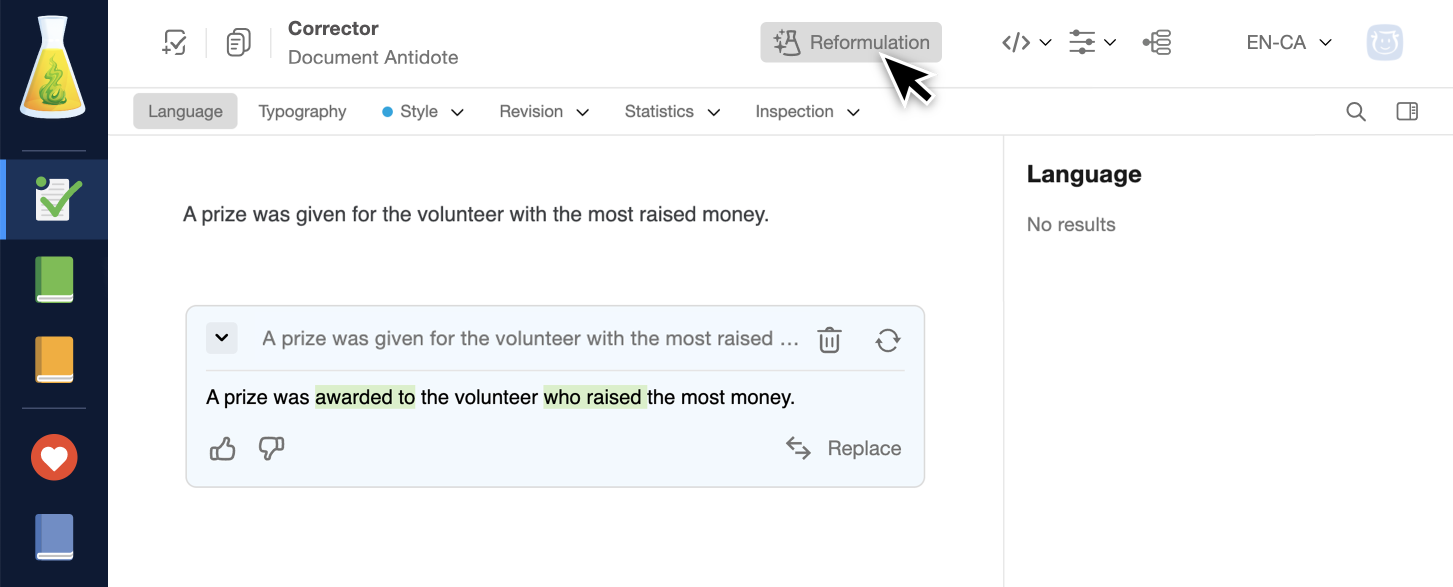Give thumbs down to the suggestion
The image size is (1453, 587).
(x=271, y=449)
